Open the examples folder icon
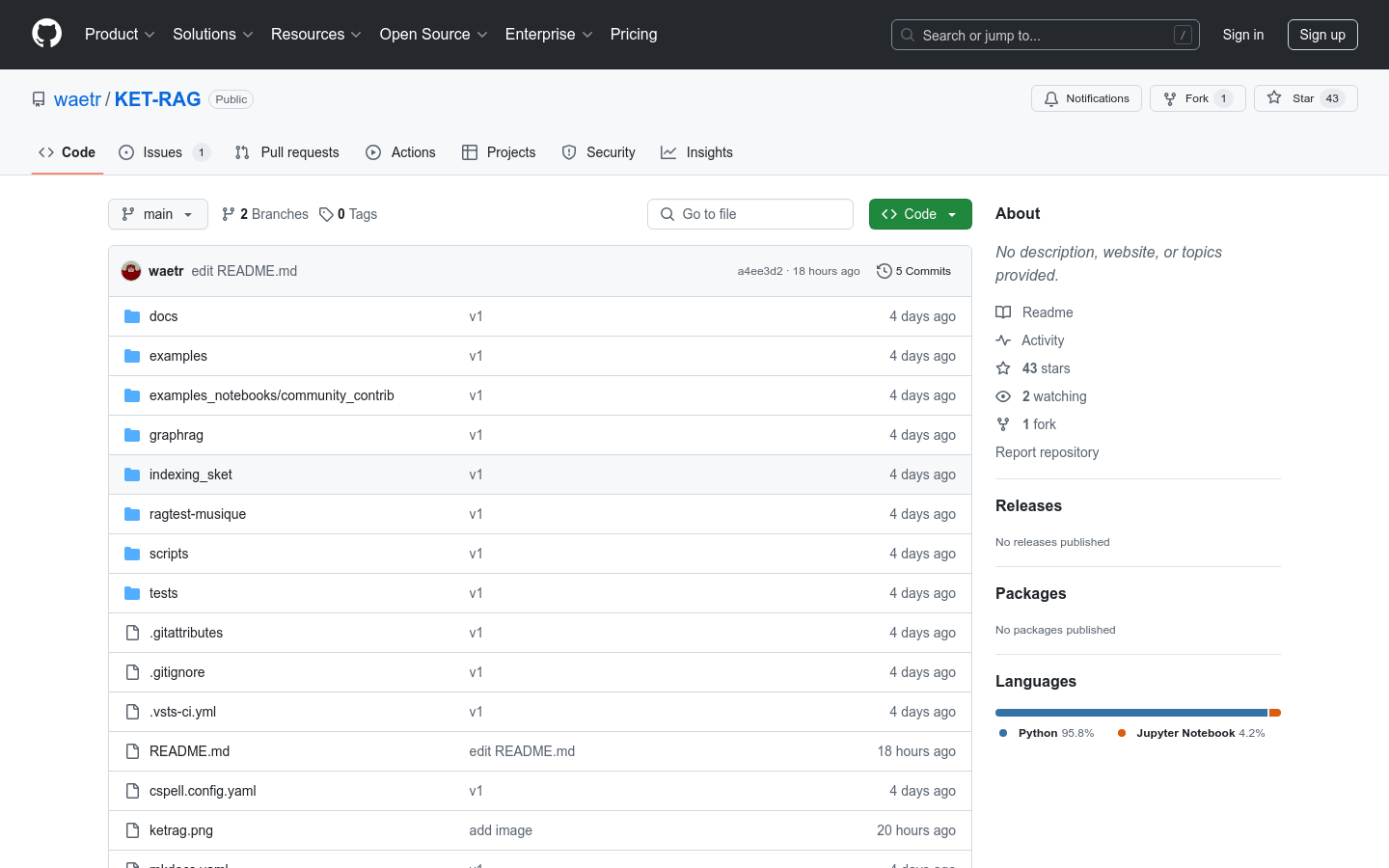Viewport: 1389px width, 868px height. click(132, 356)
